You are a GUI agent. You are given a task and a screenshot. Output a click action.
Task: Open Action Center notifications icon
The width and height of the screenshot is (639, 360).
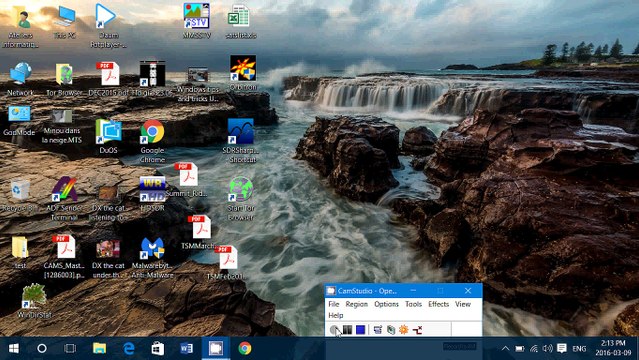(x=562, y=348)
